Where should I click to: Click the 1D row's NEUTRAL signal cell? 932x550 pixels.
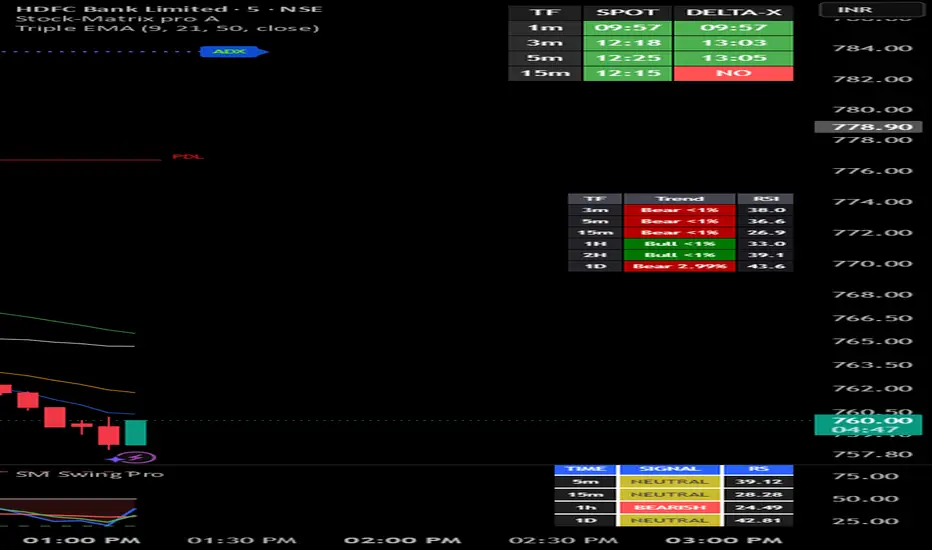670,520
